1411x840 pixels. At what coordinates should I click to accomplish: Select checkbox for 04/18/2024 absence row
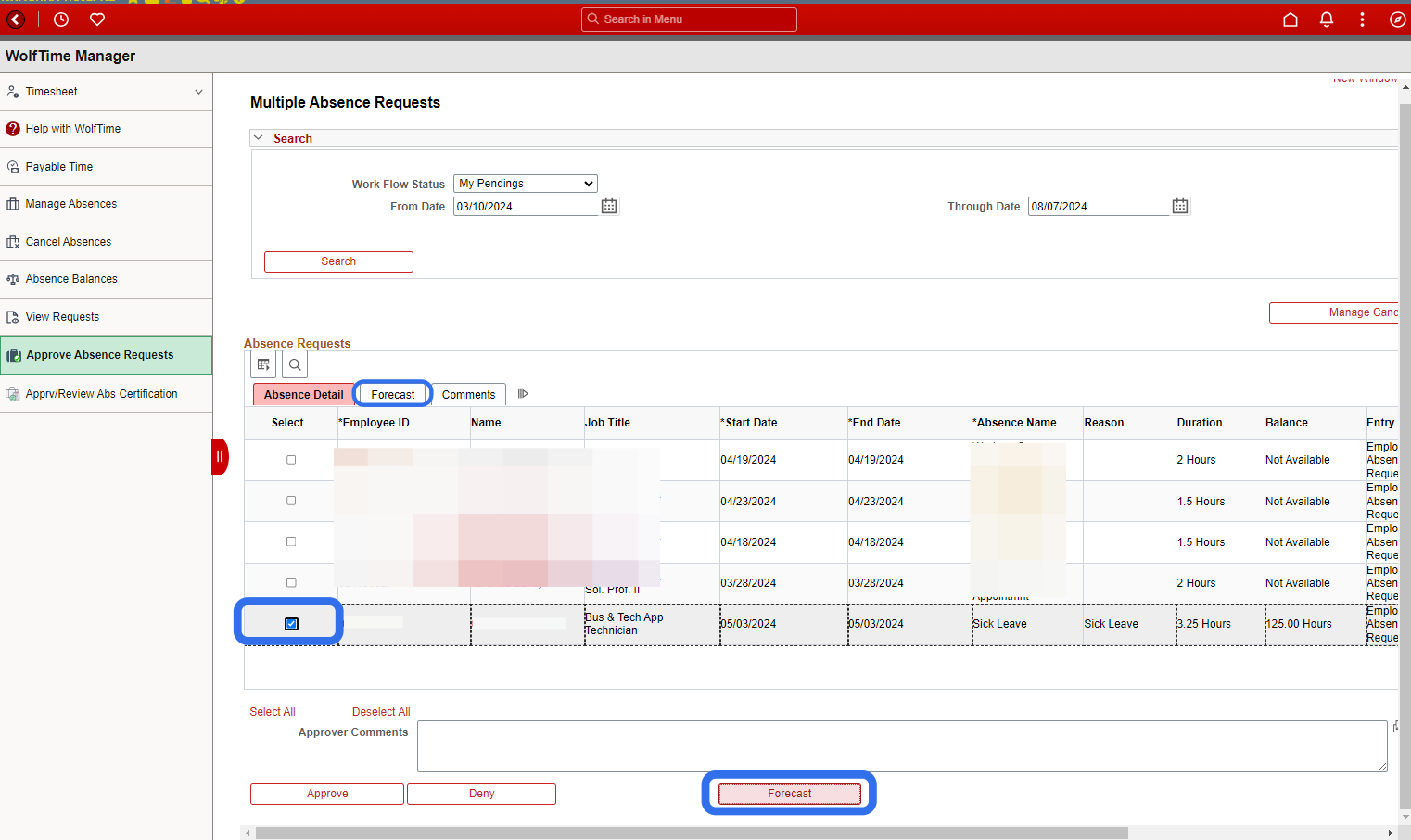click(x=291, y=541)
